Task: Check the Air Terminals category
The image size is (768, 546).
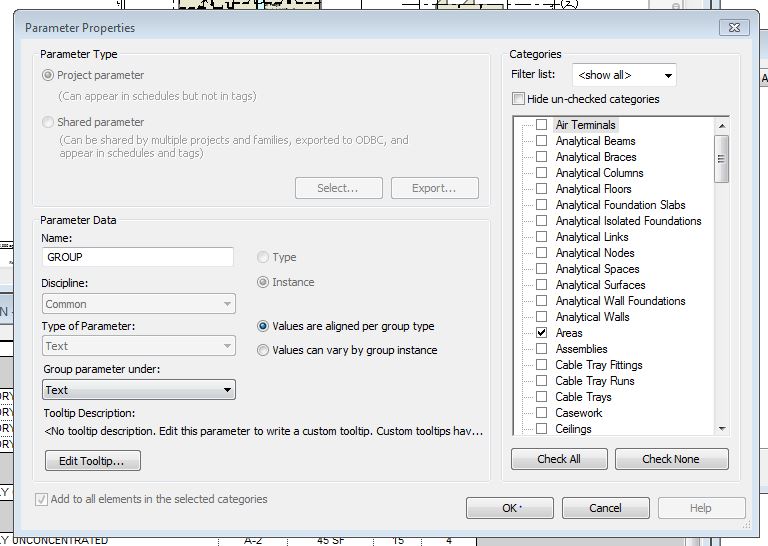Action: pyautogui.click(x=541, y=124)
